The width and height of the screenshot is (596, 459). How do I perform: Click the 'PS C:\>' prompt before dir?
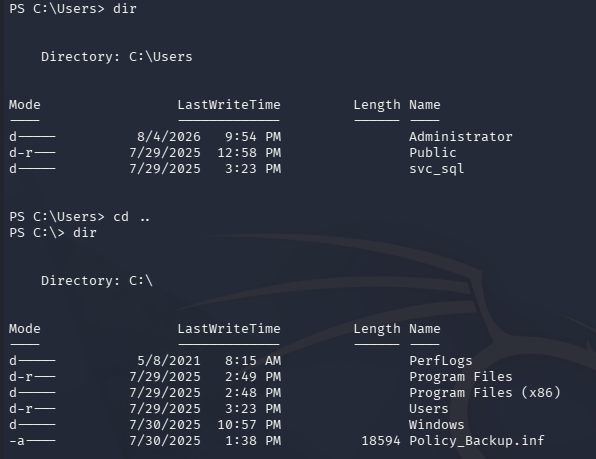(x=37, y=233)
